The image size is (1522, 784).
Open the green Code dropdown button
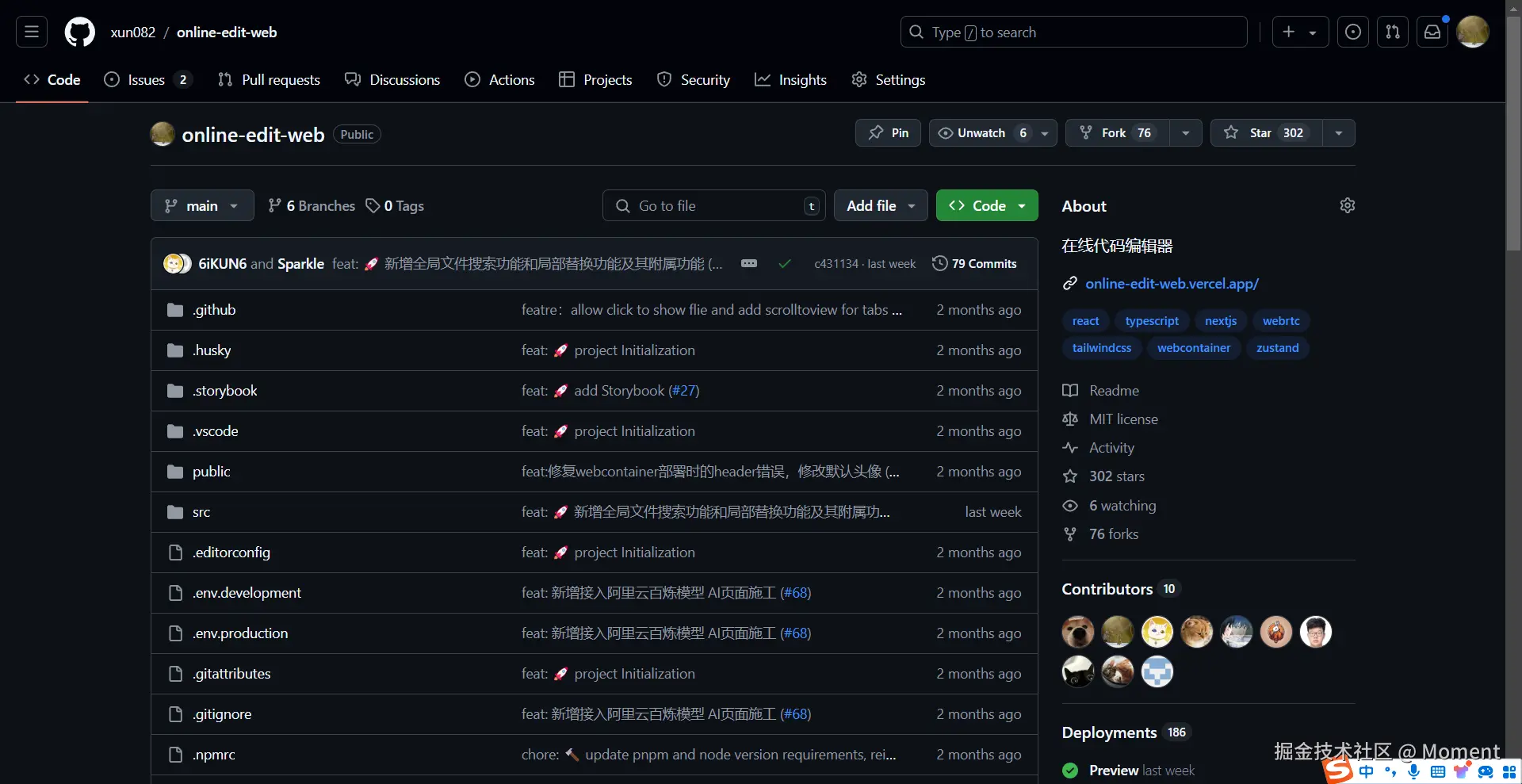click(x=987, y=205)
